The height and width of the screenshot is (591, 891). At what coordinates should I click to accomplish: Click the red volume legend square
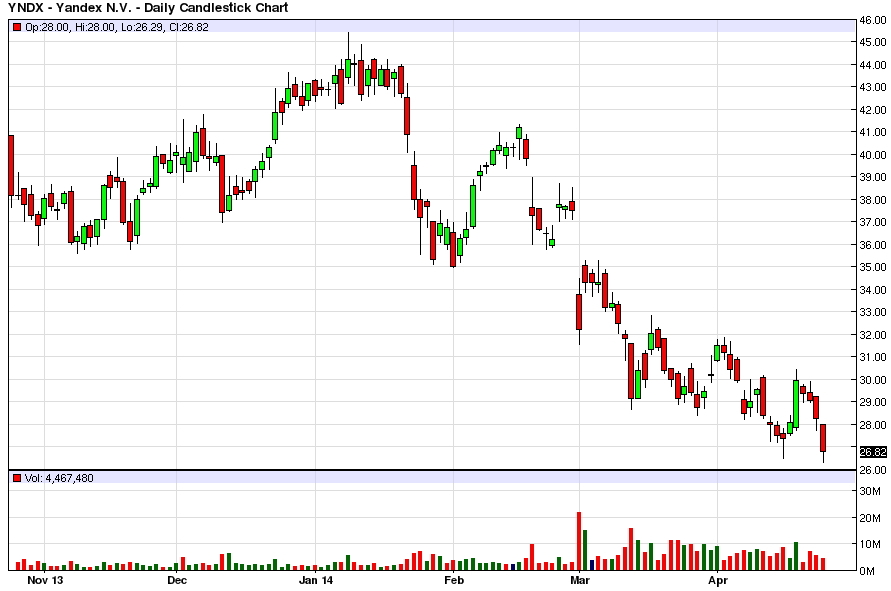tap(17, 478)
